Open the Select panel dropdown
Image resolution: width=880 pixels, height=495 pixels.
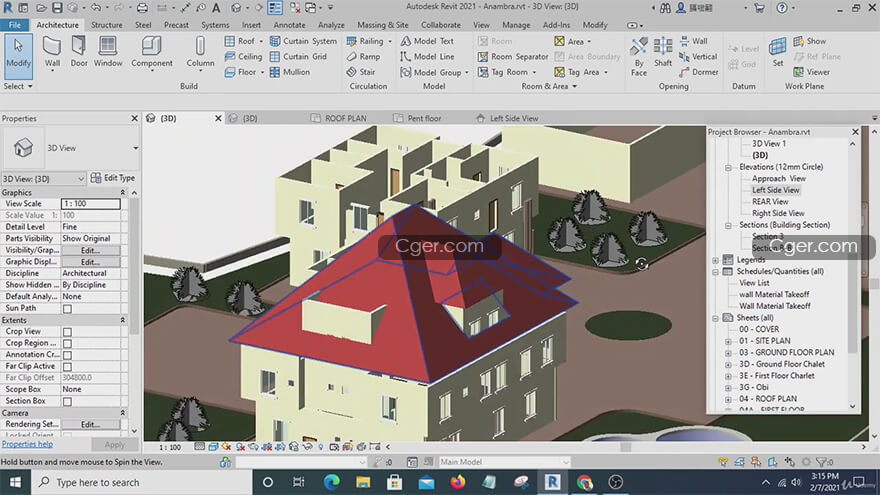click(18, 86)
